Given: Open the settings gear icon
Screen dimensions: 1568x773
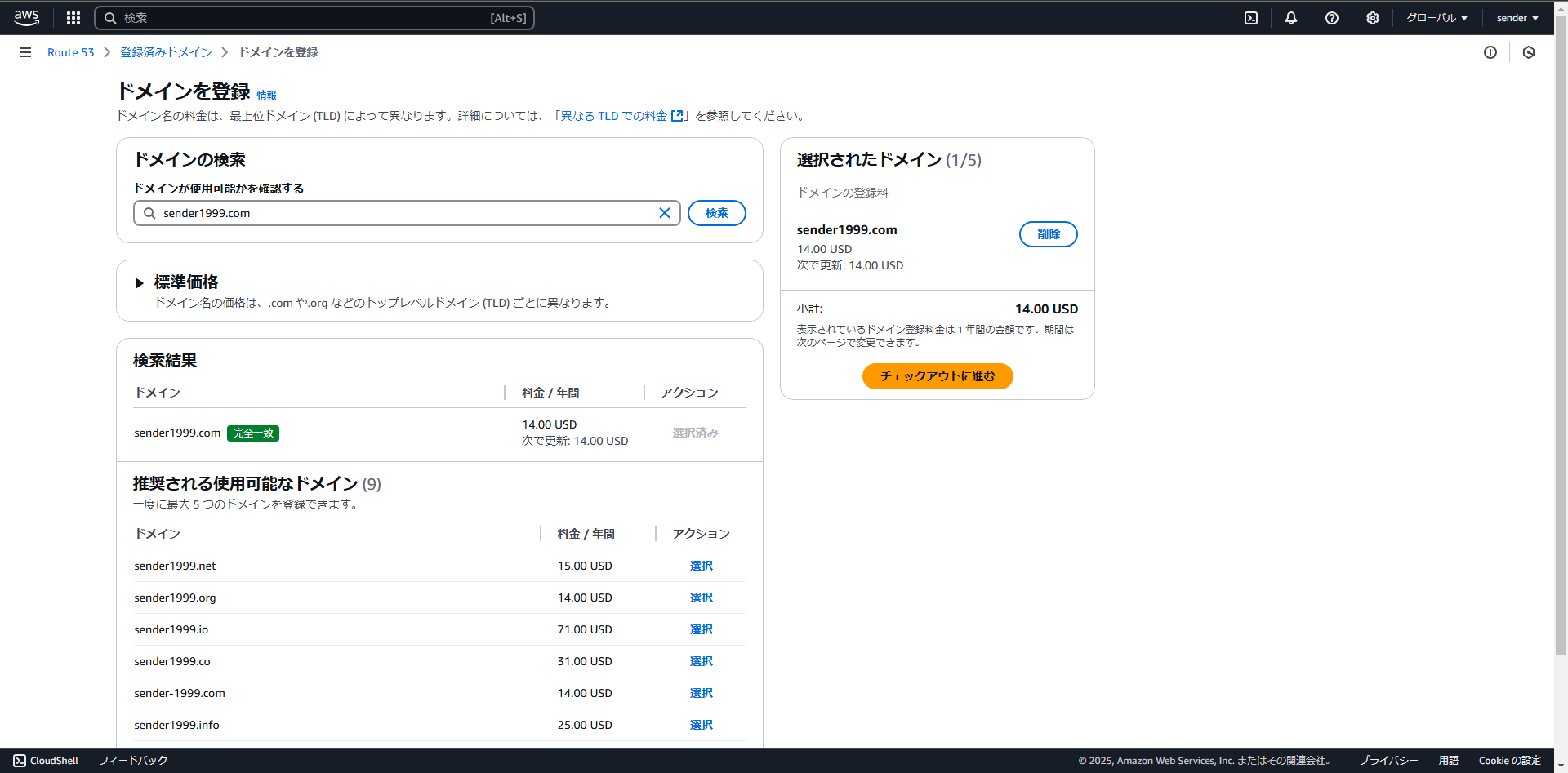Looking at the screenshot, I should pyautogui.click(x=1372, y=17).
